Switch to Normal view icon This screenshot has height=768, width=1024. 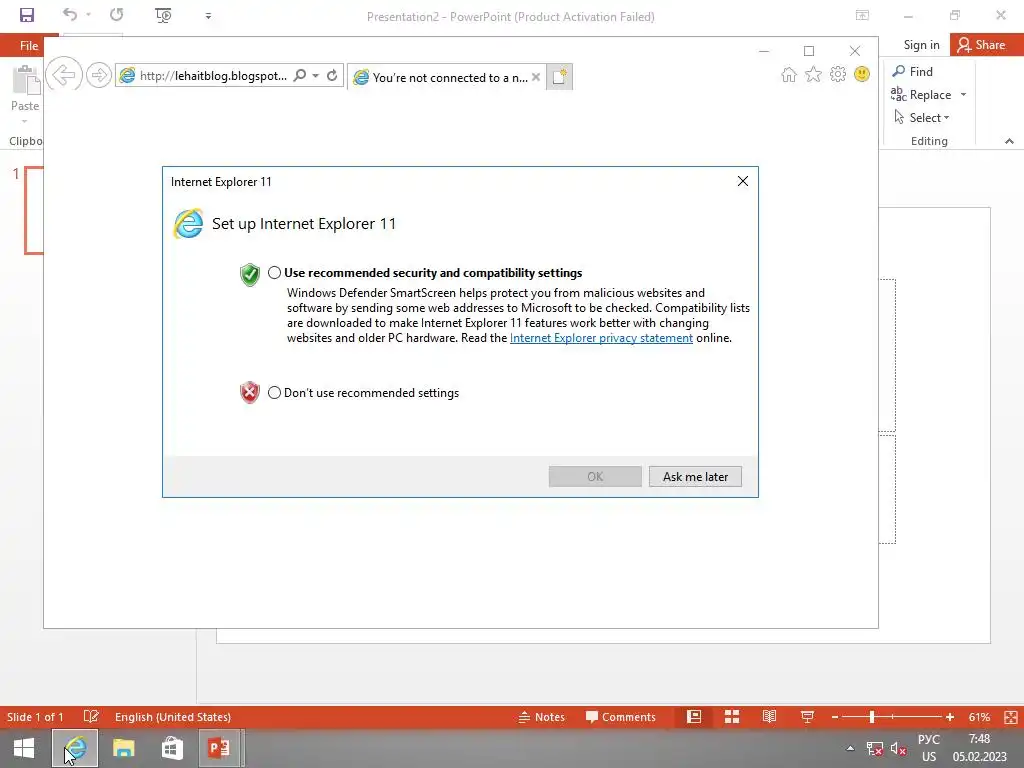(694, 717)
